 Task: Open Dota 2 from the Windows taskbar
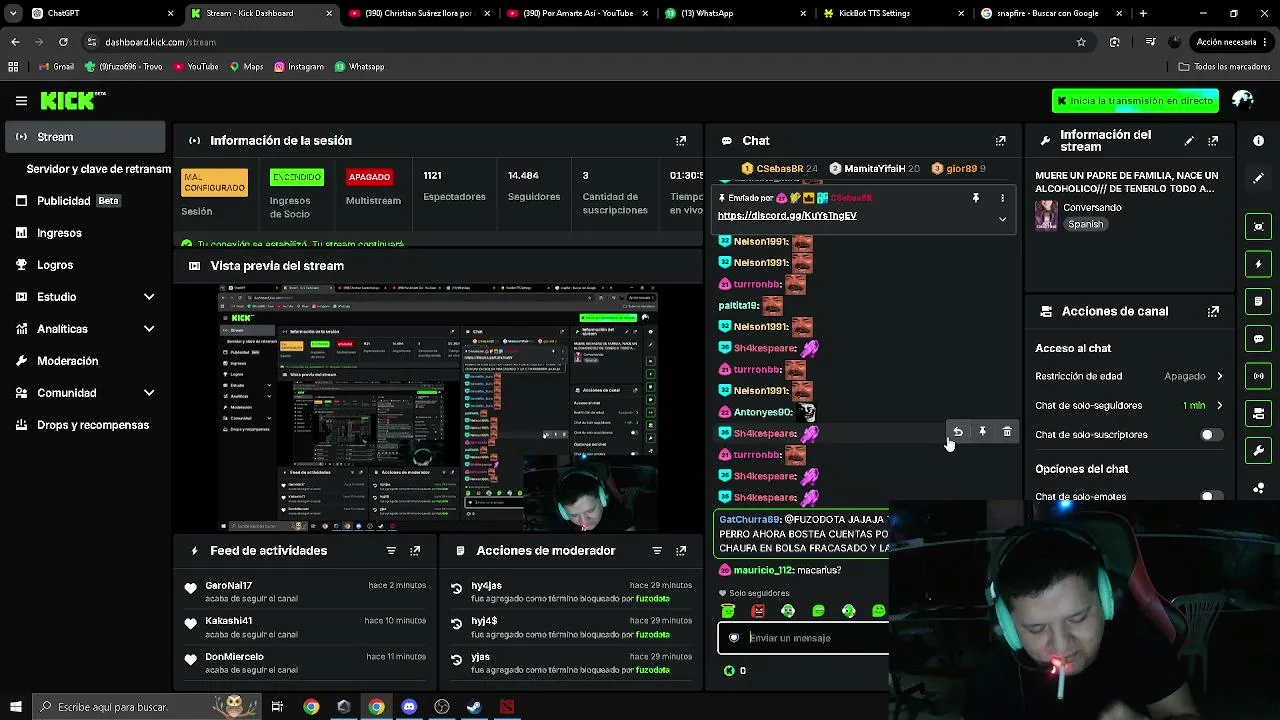(507, 707)
